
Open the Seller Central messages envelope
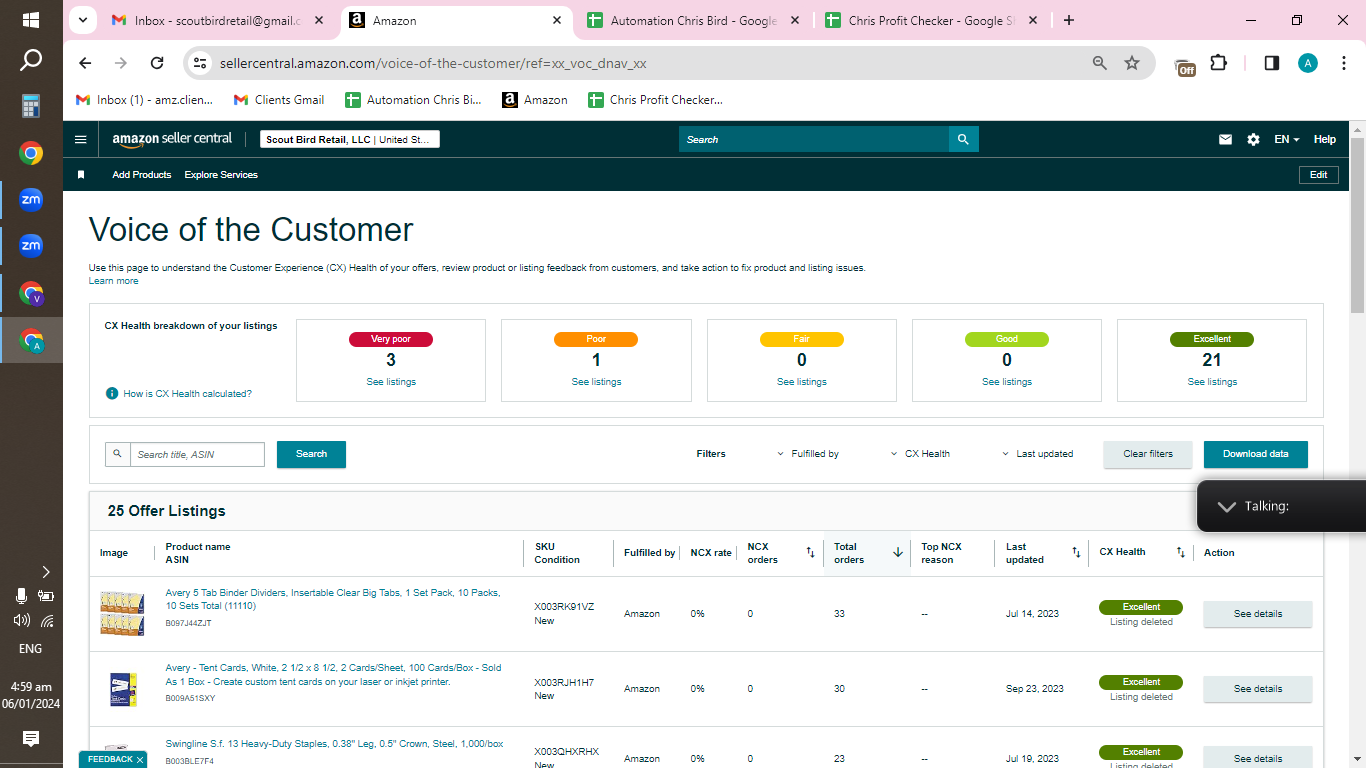point(1225,140)
